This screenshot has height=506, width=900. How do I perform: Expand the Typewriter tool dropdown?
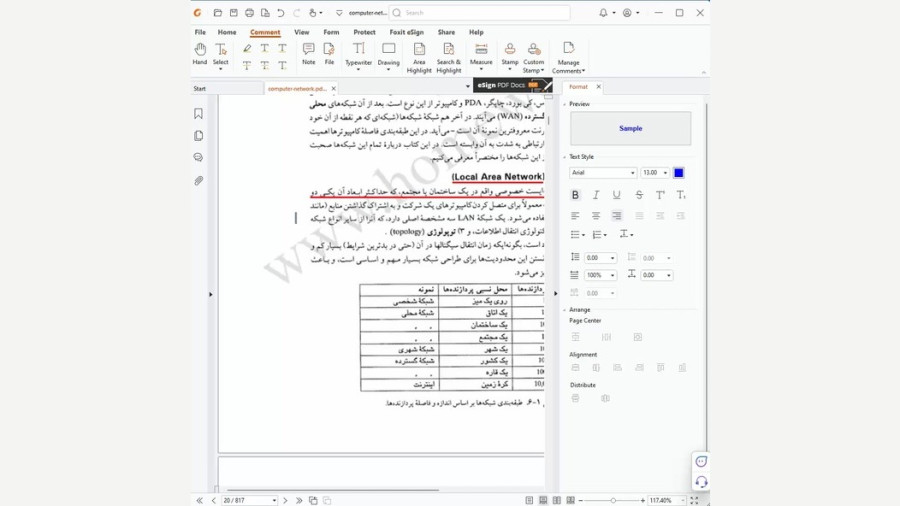click(358, 69)
